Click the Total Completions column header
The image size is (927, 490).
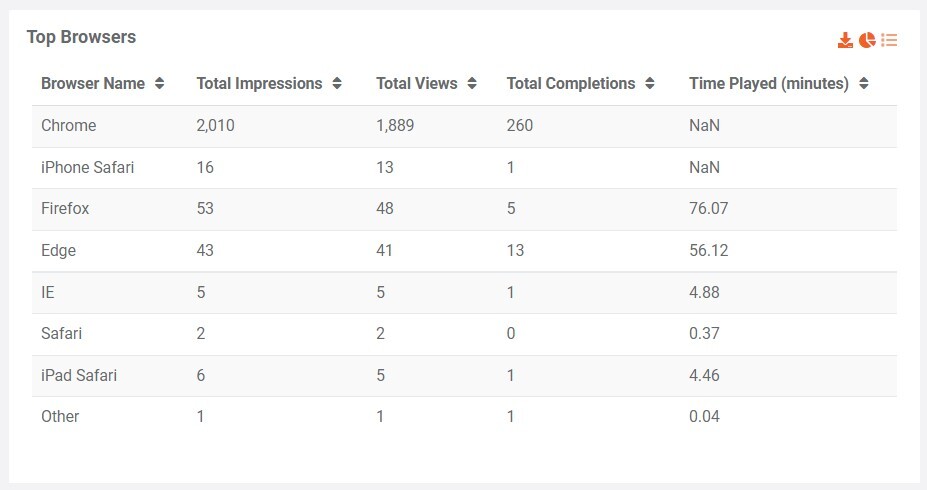coord(571,84)
